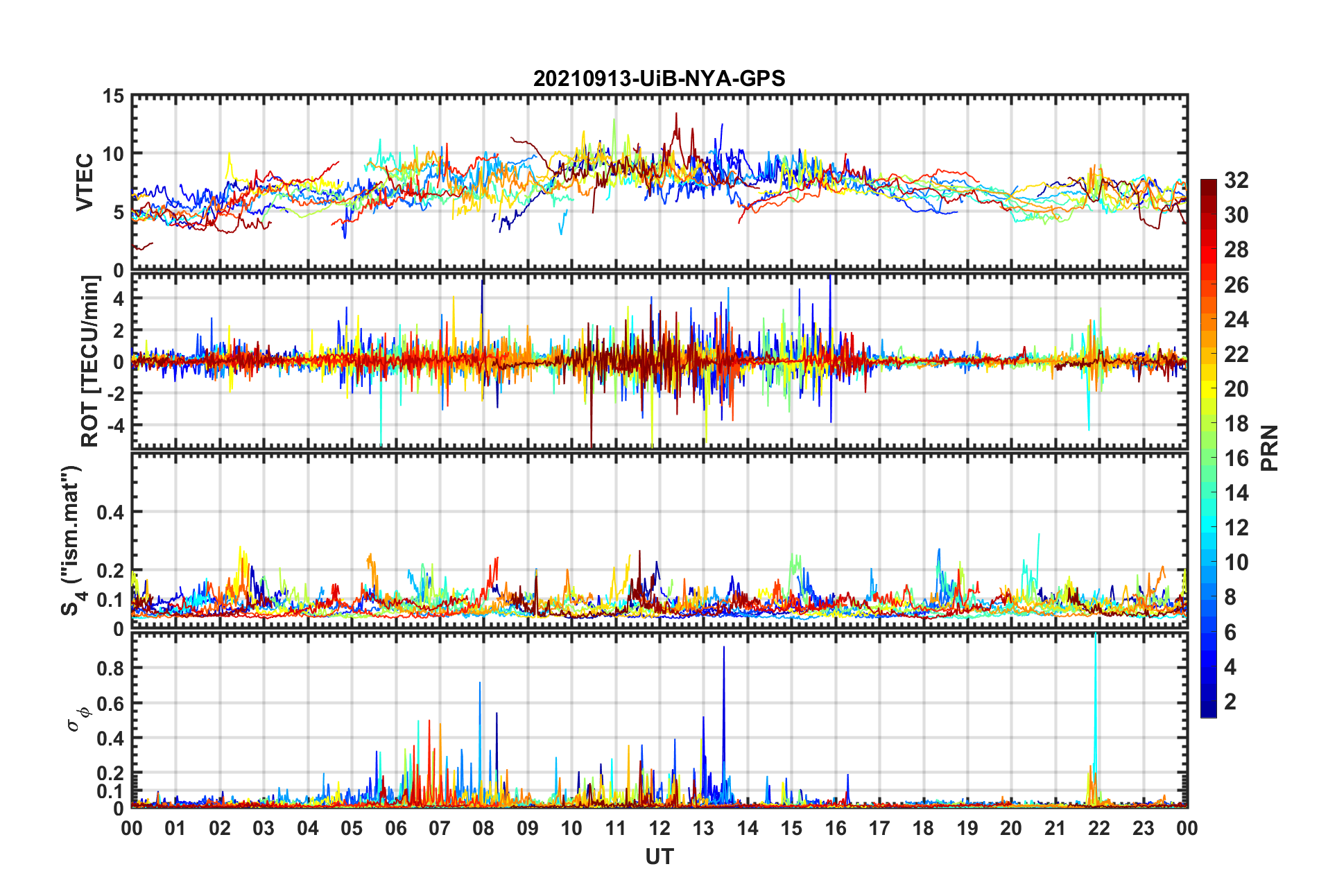The height and width of the screenshot is (896, 1319).
Task: Pick PRN colorbar tick label 24
Action: (x=1236, y=319)
